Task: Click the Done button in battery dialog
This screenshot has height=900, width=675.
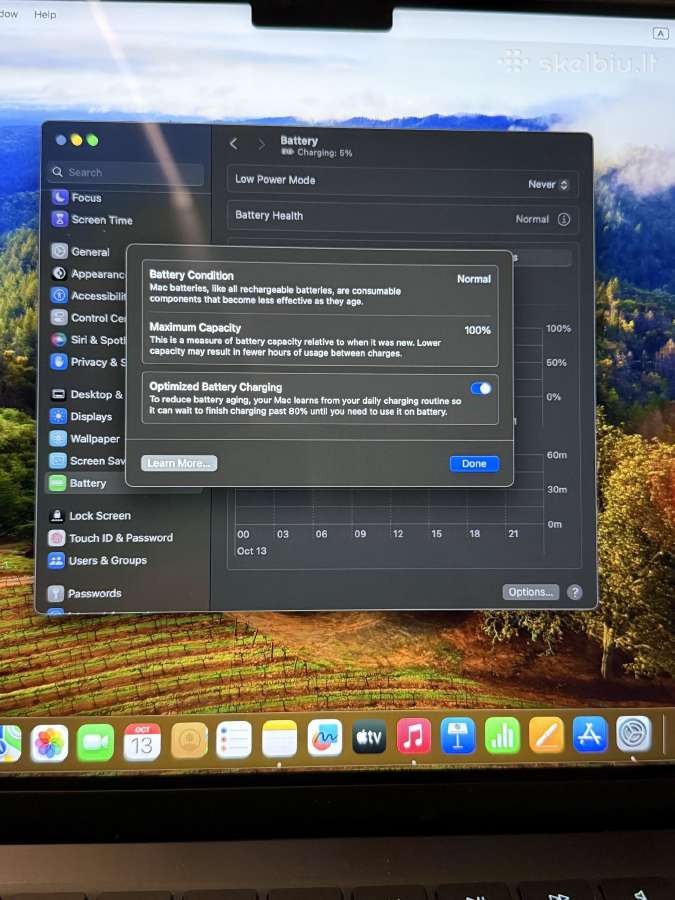Action: (474, 463)
